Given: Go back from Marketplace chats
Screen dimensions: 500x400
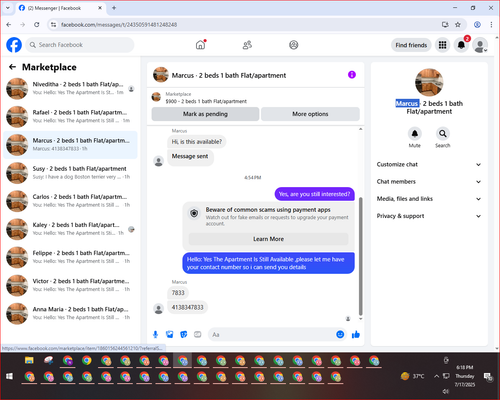Looking at the screenshot, I should pyautogui.click(x=12, y=67).
